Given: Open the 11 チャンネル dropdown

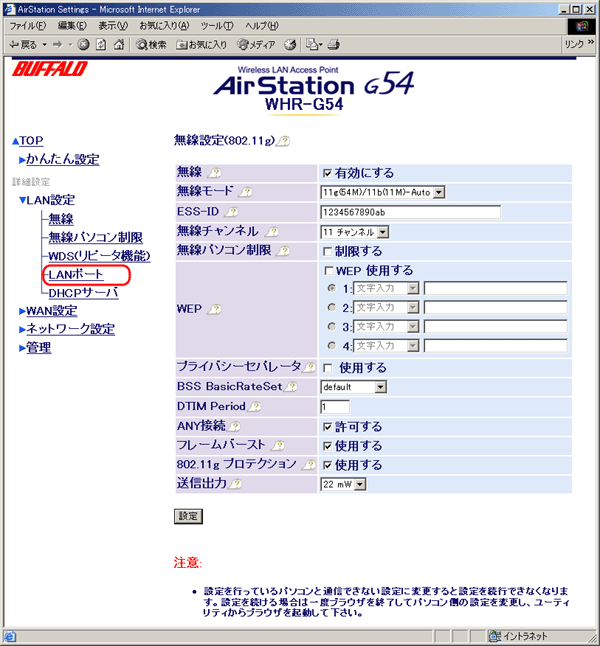Looking at the screenshot, I should point(354,232).
